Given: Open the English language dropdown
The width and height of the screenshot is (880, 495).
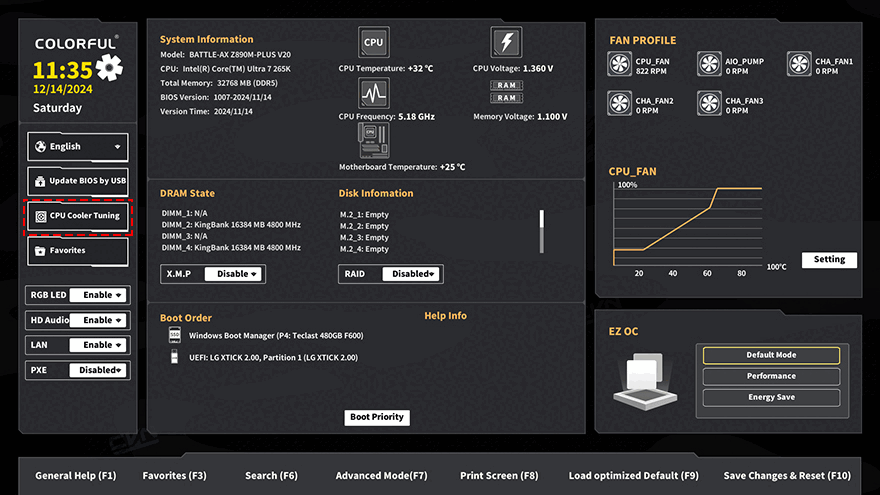Looking at the screenshot, I should 77,146.
